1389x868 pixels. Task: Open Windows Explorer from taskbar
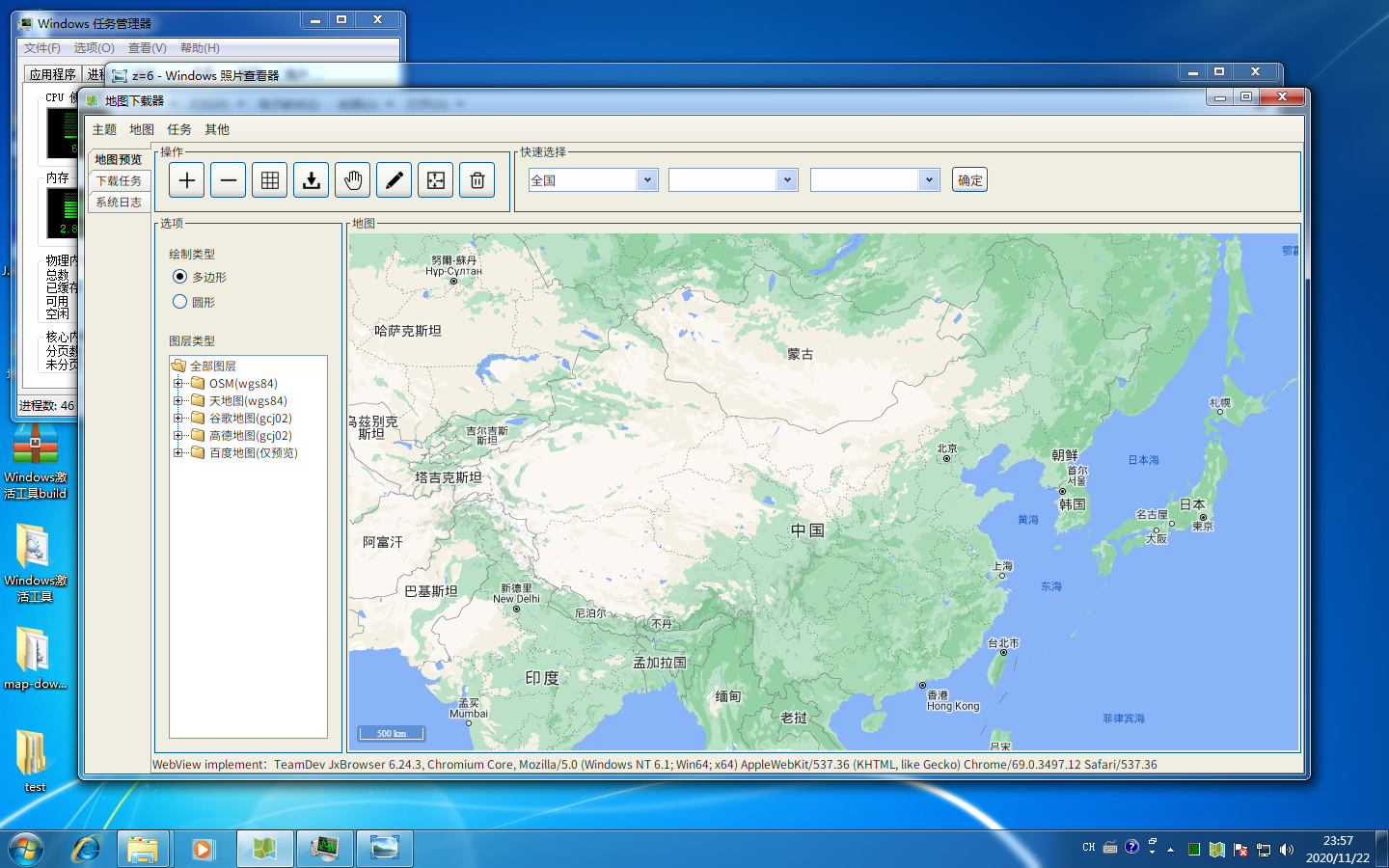coord(143,850)
